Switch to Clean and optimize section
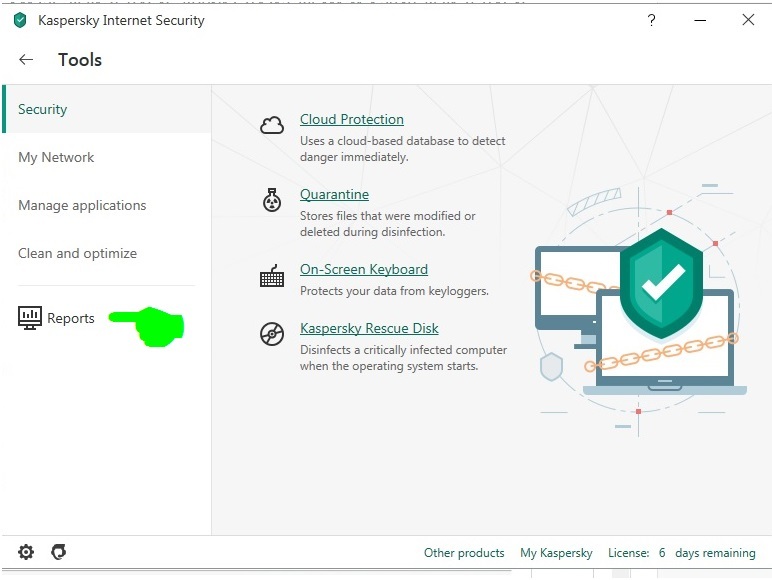Viewport: 772px width, 580px height. tap(77, 253)
